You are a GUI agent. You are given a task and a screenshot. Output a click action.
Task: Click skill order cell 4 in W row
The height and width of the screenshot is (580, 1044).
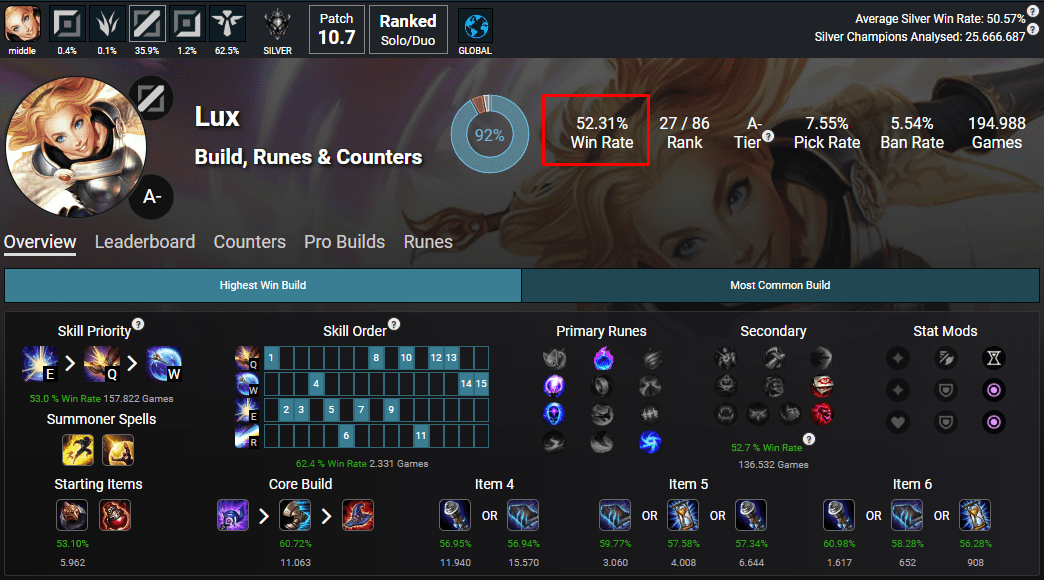pyautogui.click(x=316, y=384)
